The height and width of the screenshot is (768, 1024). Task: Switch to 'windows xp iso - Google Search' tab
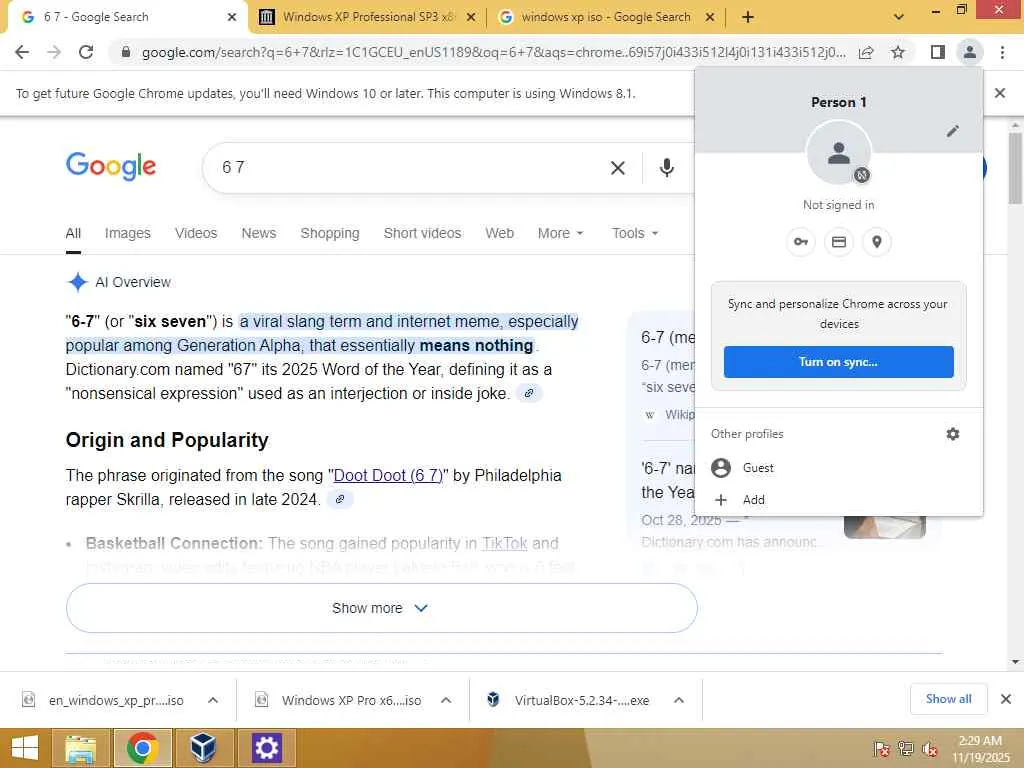[x=606, y=17]
